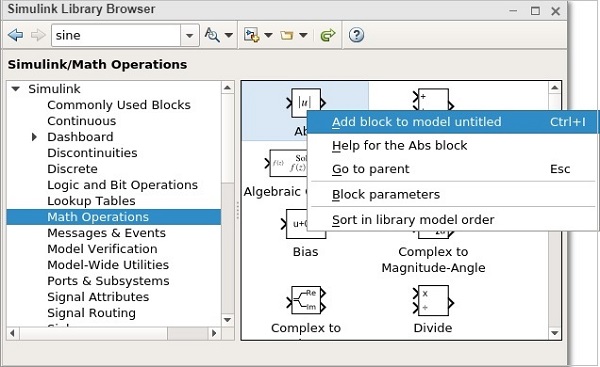Select the Messages & Events library
The width and height of the screenshot is (600, 367).
(106, 233)
